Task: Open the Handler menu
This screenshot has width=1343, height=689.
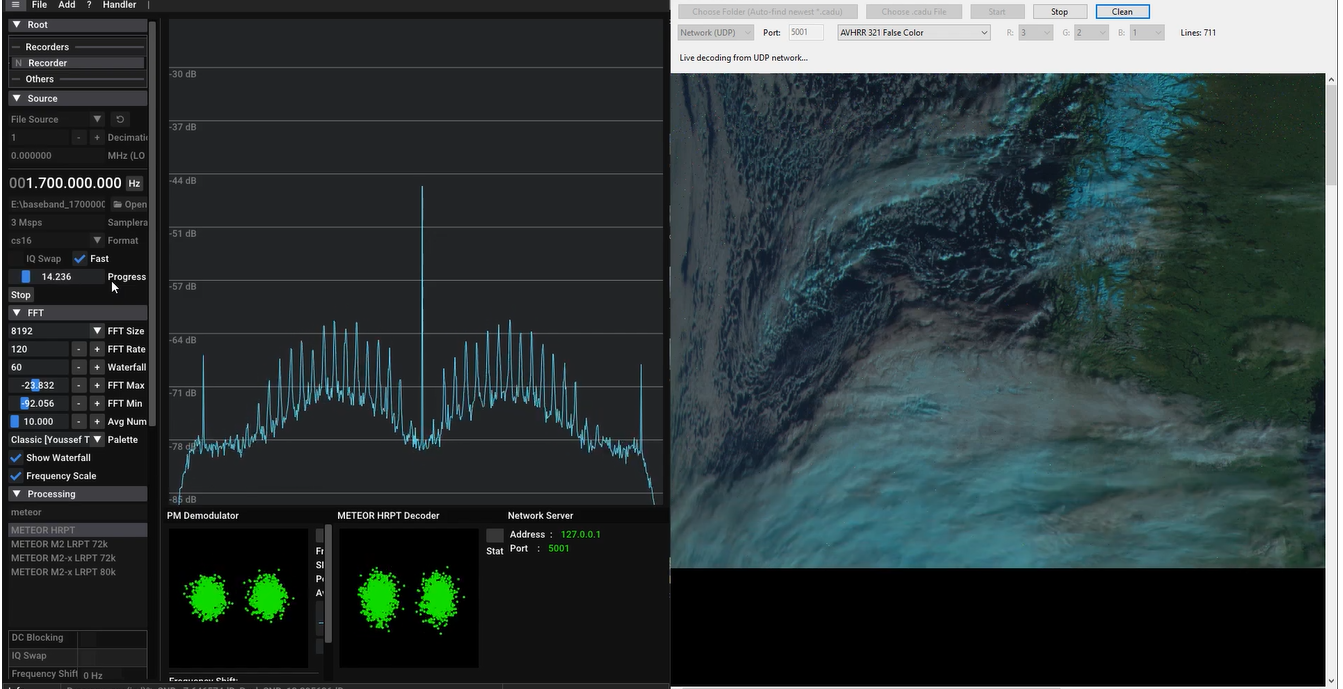Action: pyautogui.click(x=119, y=5)
